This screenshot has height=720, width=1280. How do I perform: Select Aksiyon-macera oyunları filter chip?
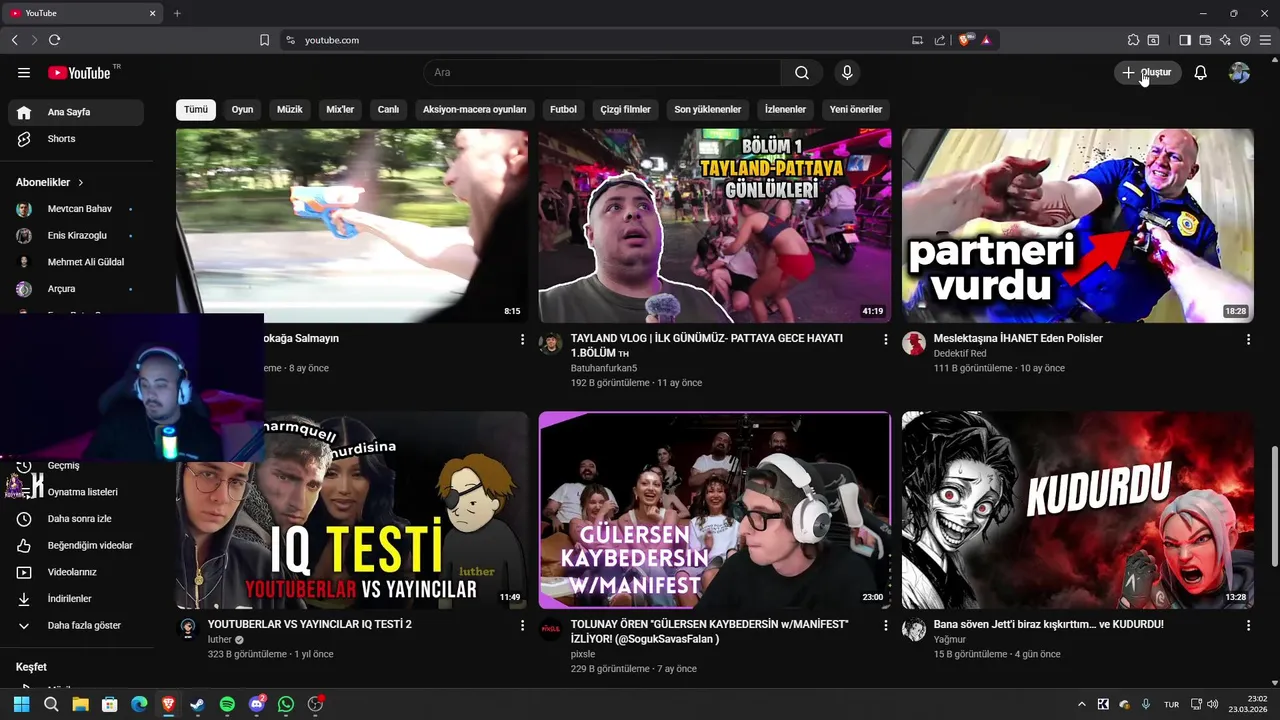(474, 109)
